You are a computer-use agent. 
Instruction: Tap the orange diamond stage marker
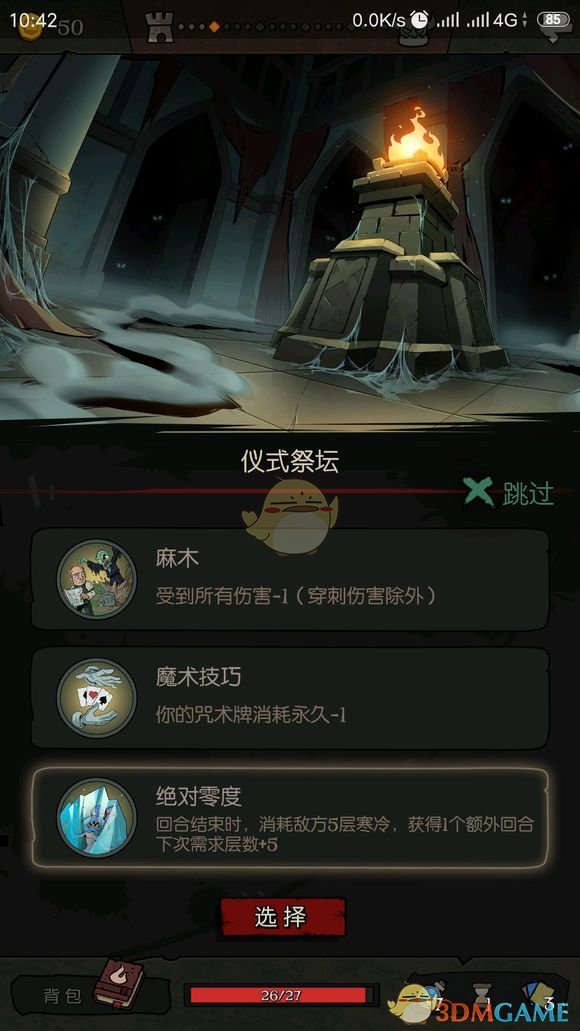pos(214,27)
